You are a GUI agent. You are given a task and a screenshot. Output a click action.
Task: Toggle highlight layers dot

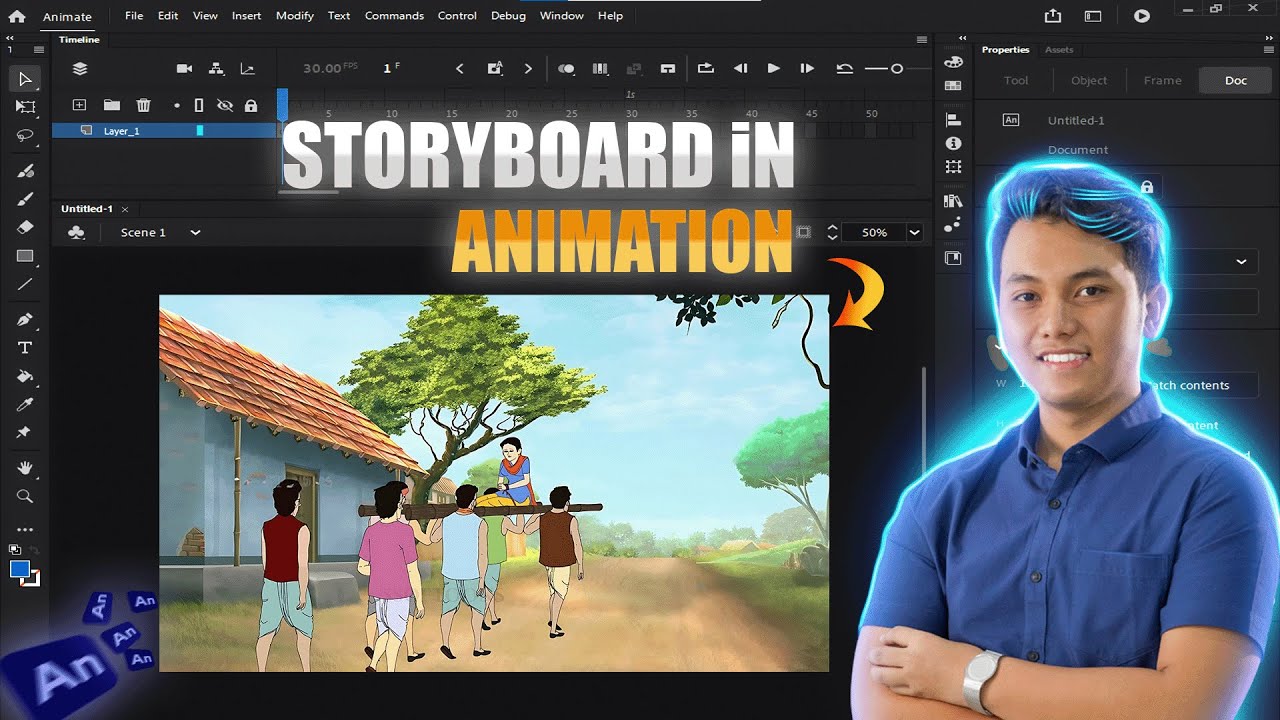tap(177, 105)
